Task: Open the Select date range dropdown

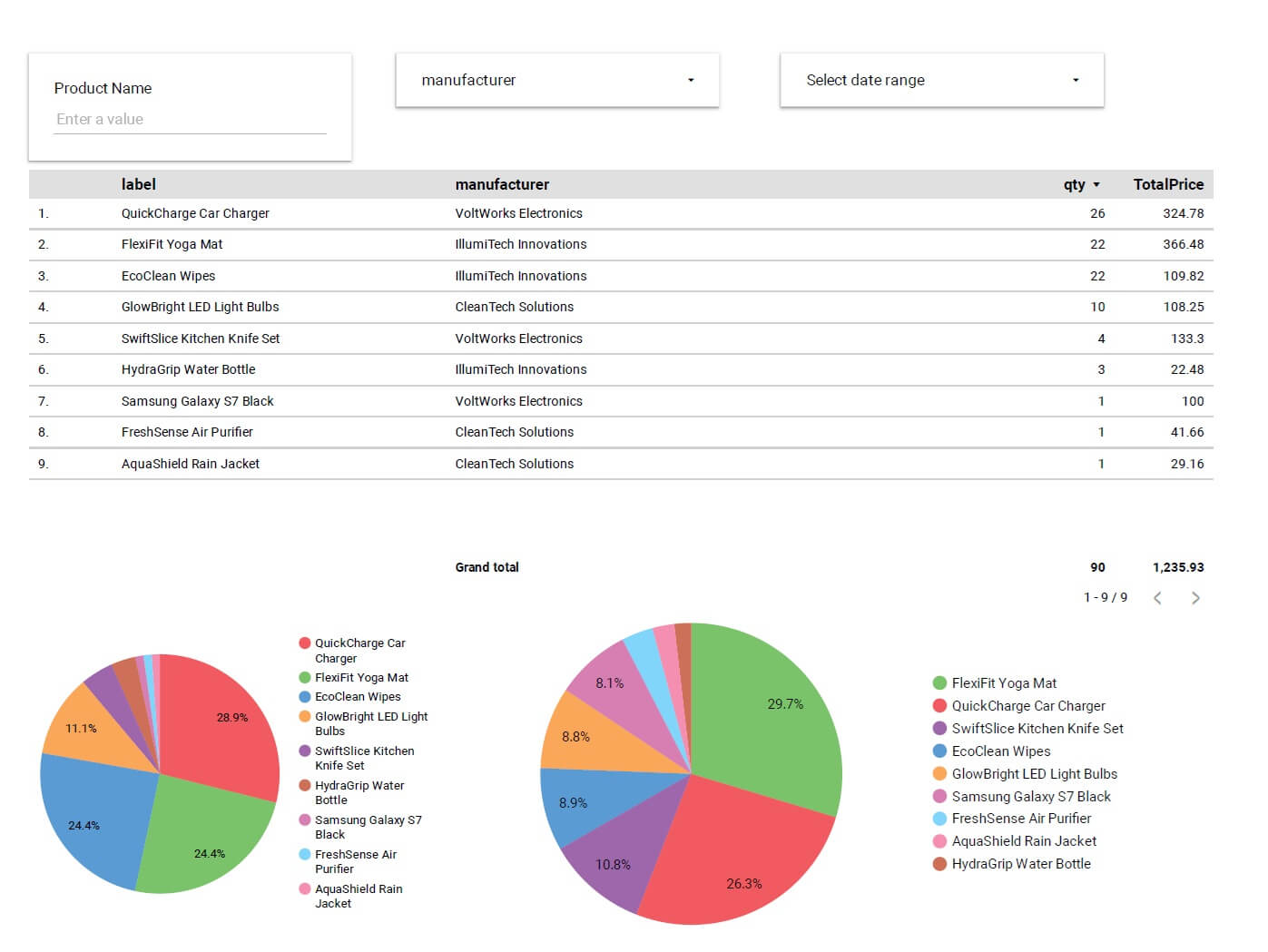Action: click(941, 81)
